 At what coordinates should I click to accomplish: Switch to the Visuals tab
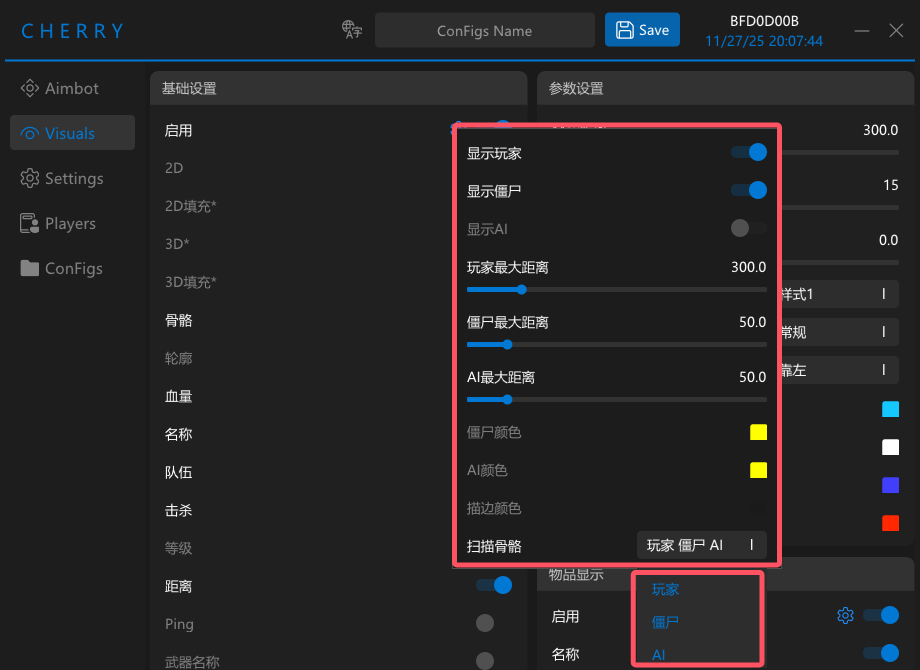[72, 133]
